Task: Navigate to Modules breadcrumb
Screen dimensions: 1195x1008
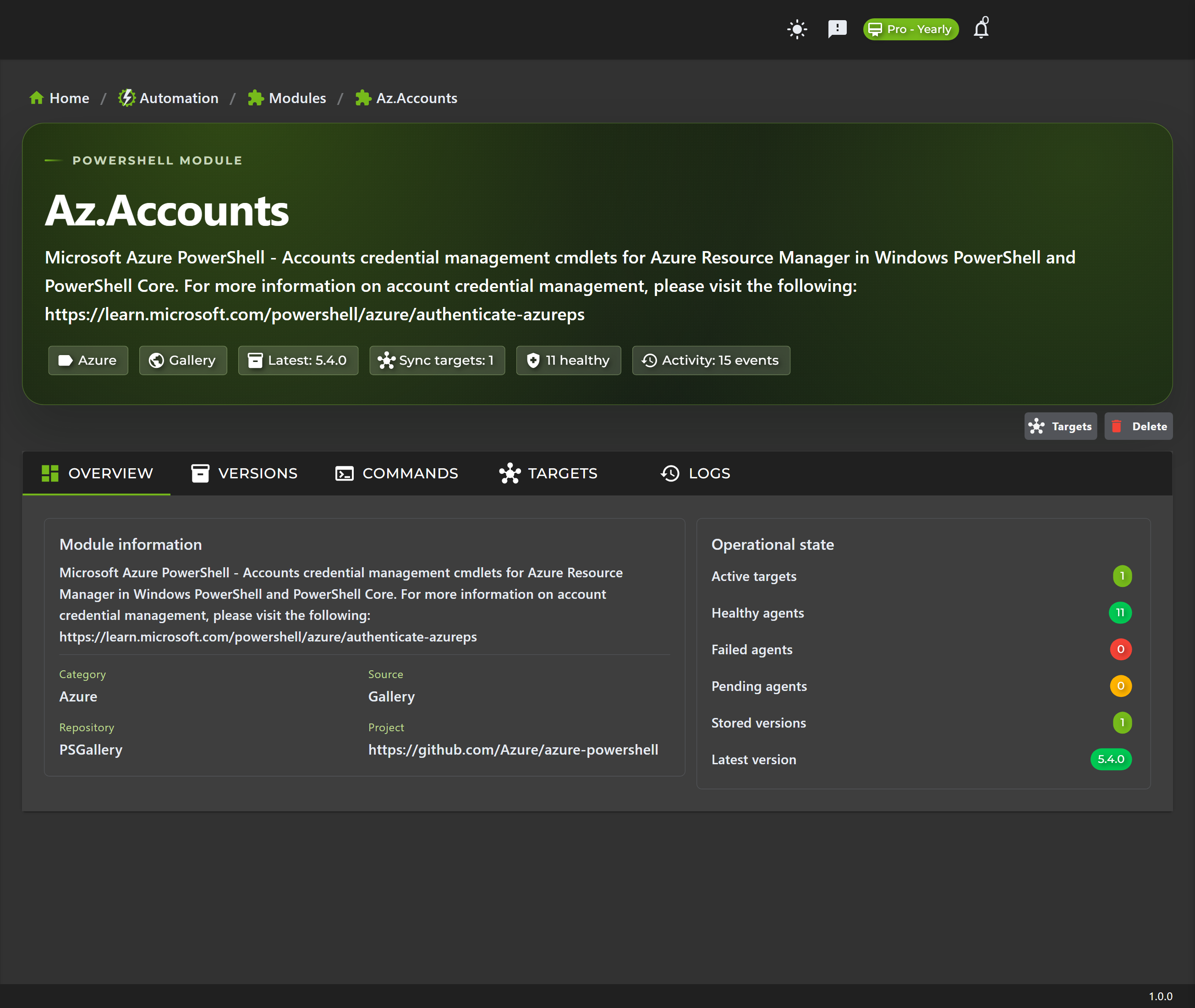Action: 287,99
